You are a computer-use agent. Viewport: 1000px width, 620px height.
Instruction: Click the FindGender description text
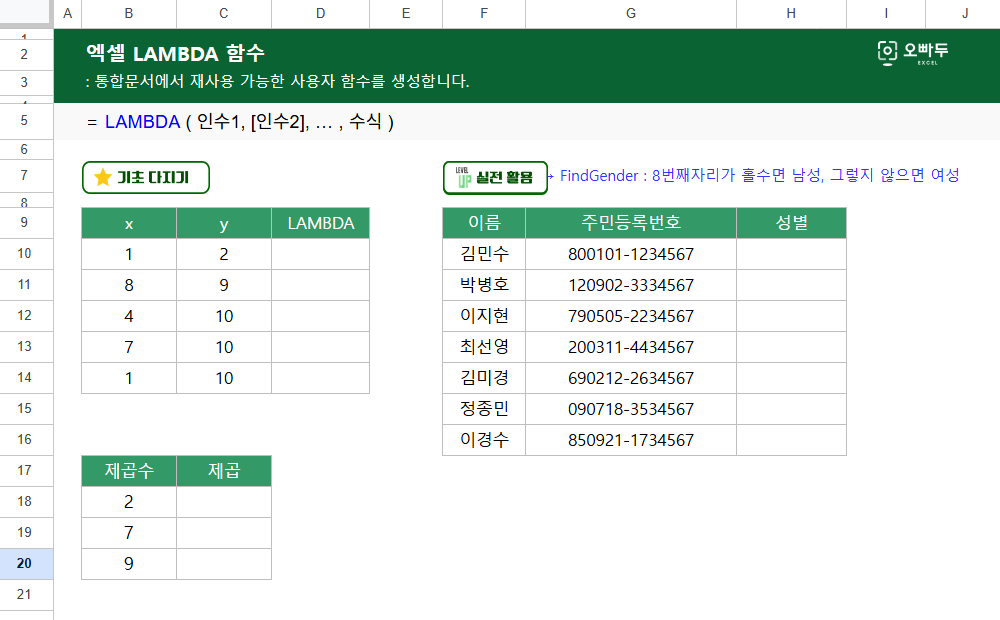click(x=760, y=175)
